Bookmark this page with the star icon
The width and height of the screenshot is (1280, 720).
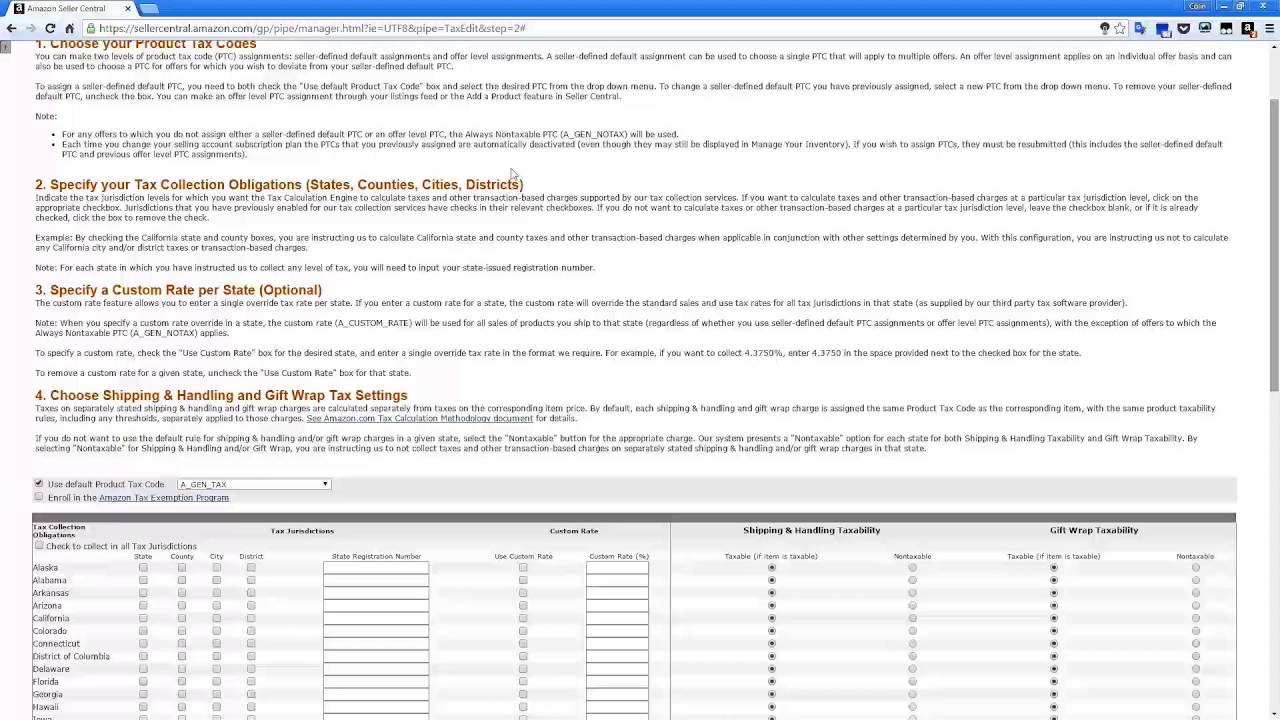(x=1120, y=28)
